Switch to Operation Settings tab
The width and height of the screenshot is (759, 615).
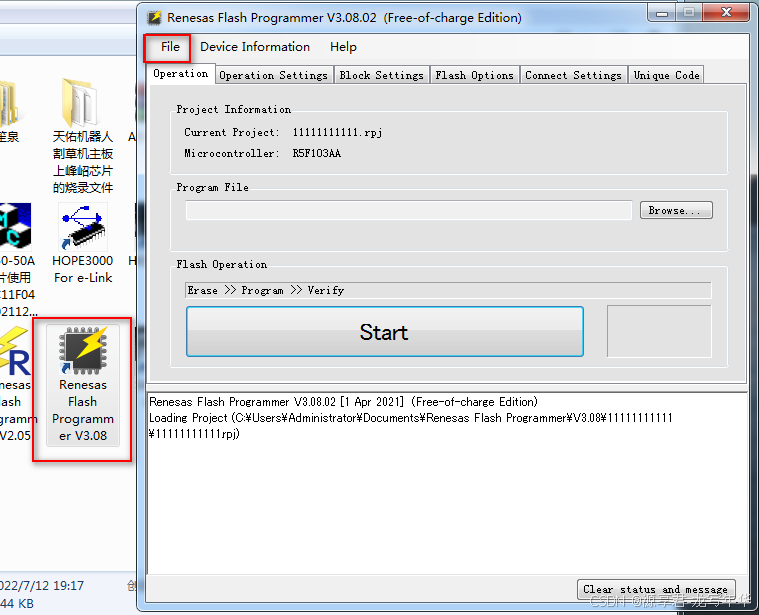(x=273, y=75)
